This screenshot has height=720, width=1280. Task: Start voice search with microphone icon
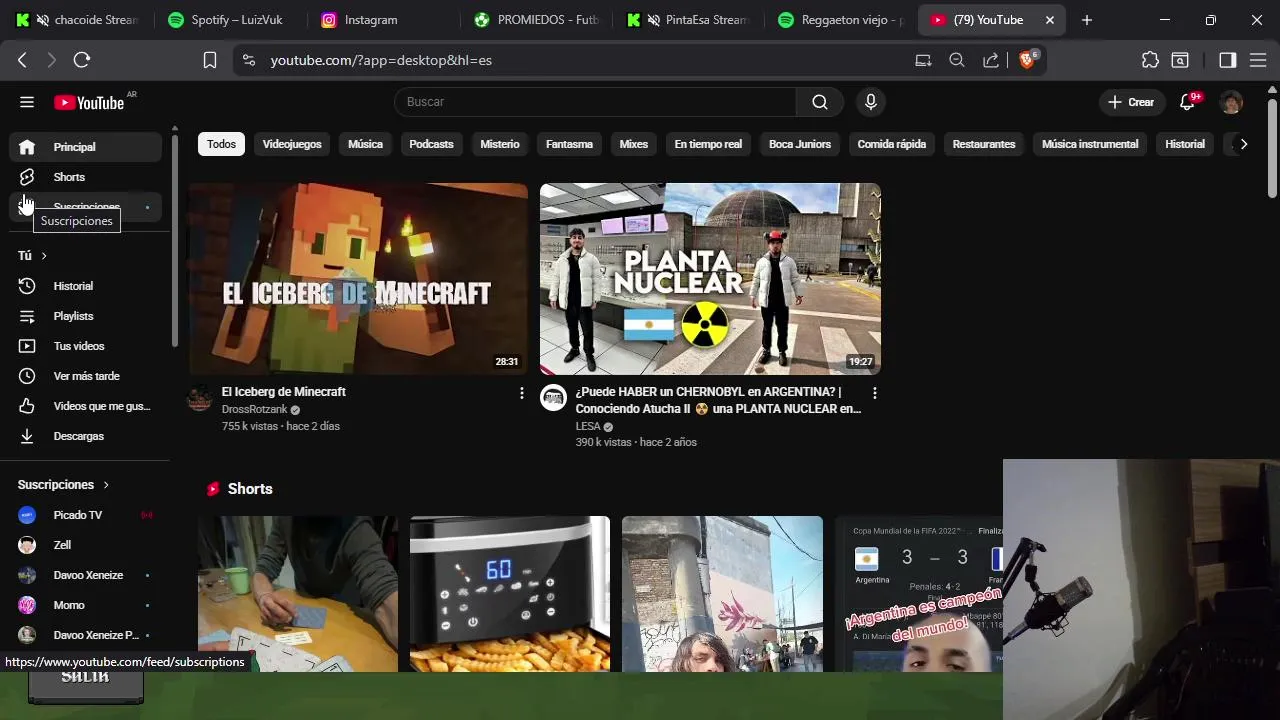pyautogui.click(x=870, y=102)
